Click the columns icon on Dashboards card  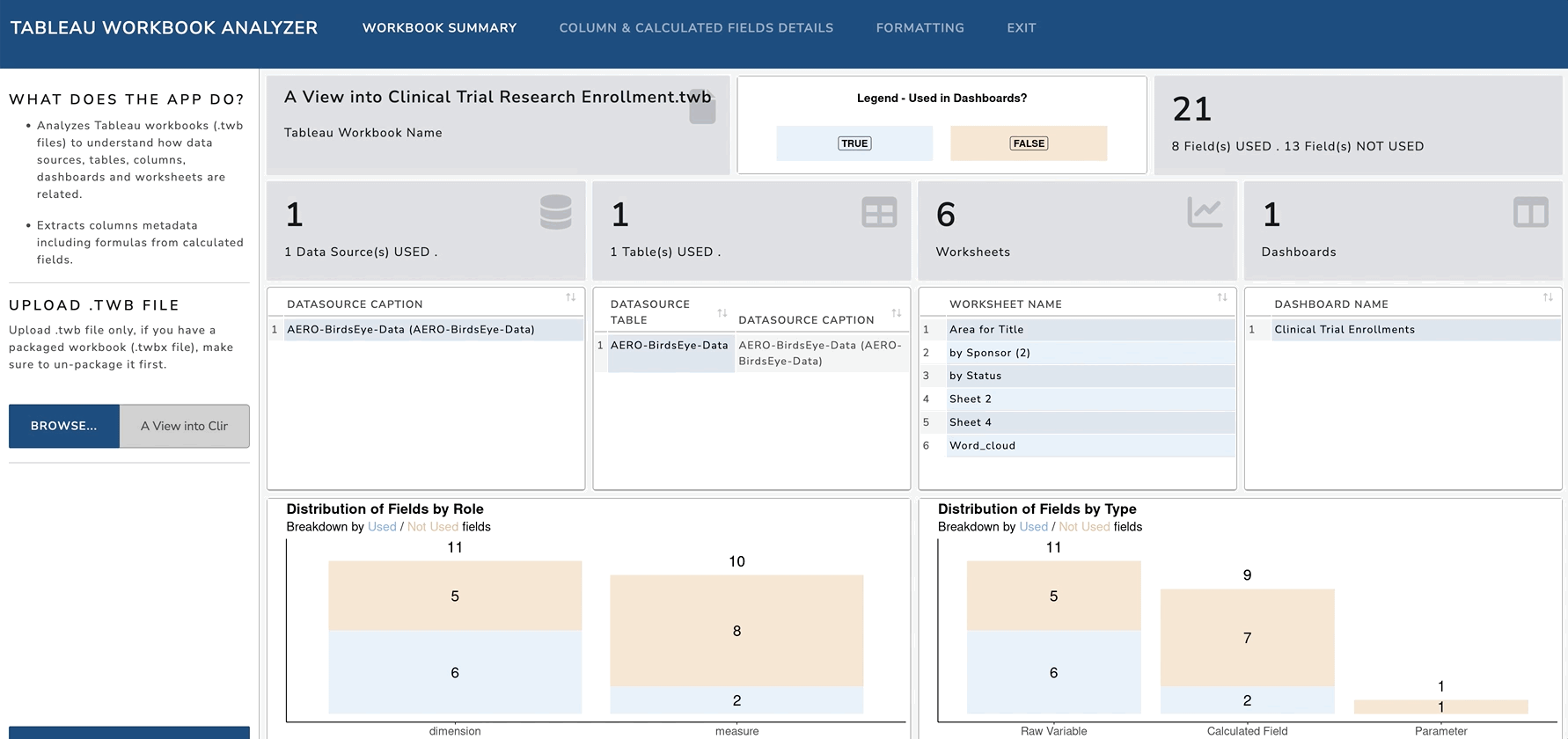[x=1530, y=213]
